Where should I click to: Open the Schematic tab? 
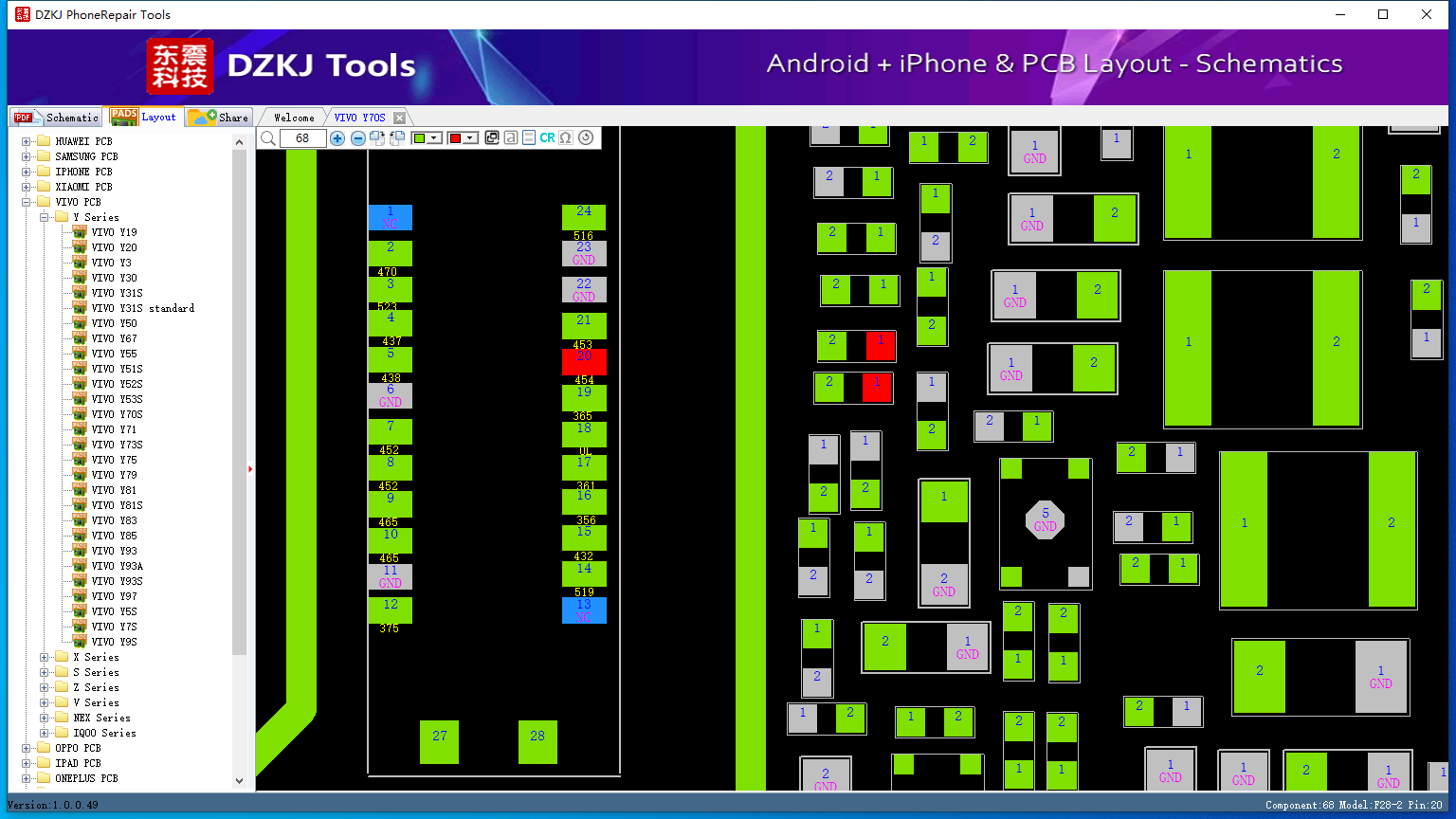pos(57,118)
